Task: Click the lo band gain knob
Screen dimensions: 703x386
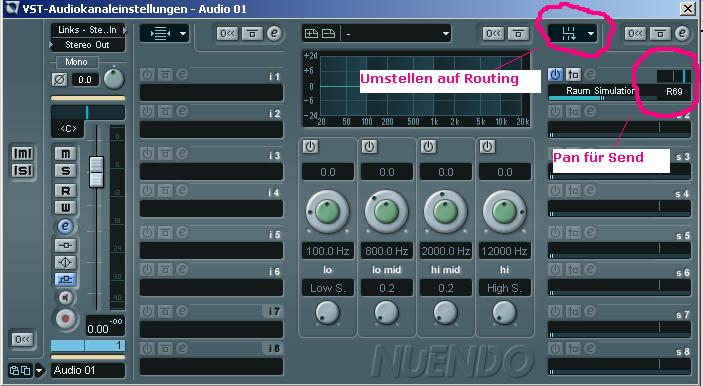Action: [x=328, y=212]
